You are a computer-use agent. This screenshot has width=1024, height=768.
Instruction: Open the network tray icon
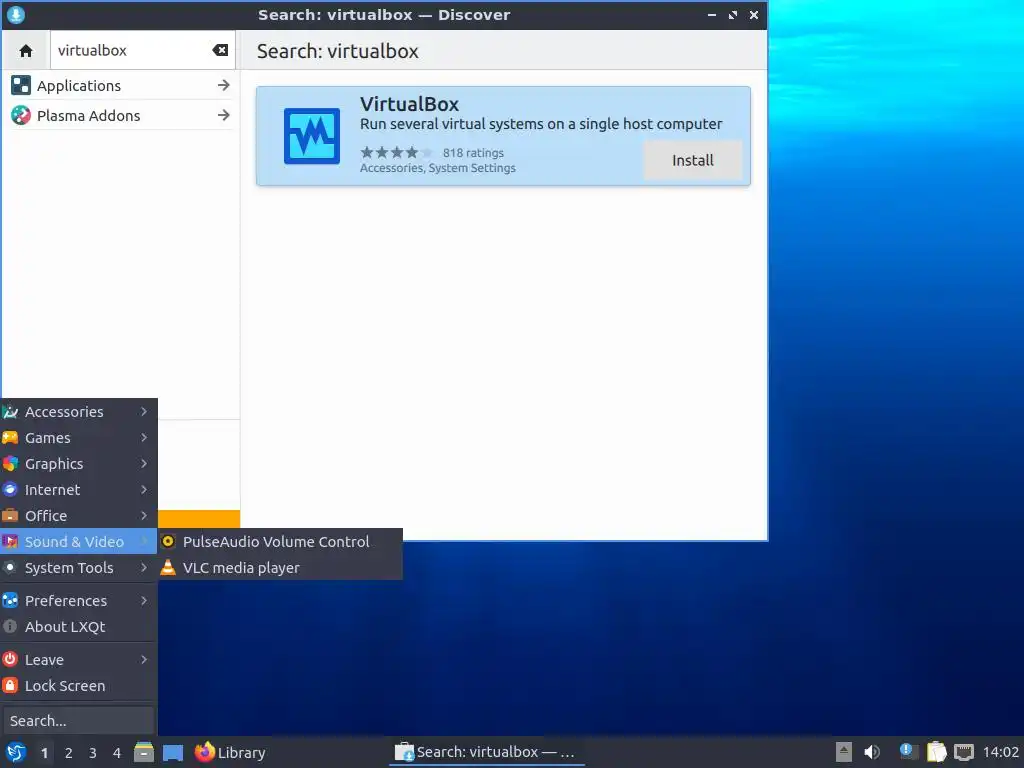[964, 752]
